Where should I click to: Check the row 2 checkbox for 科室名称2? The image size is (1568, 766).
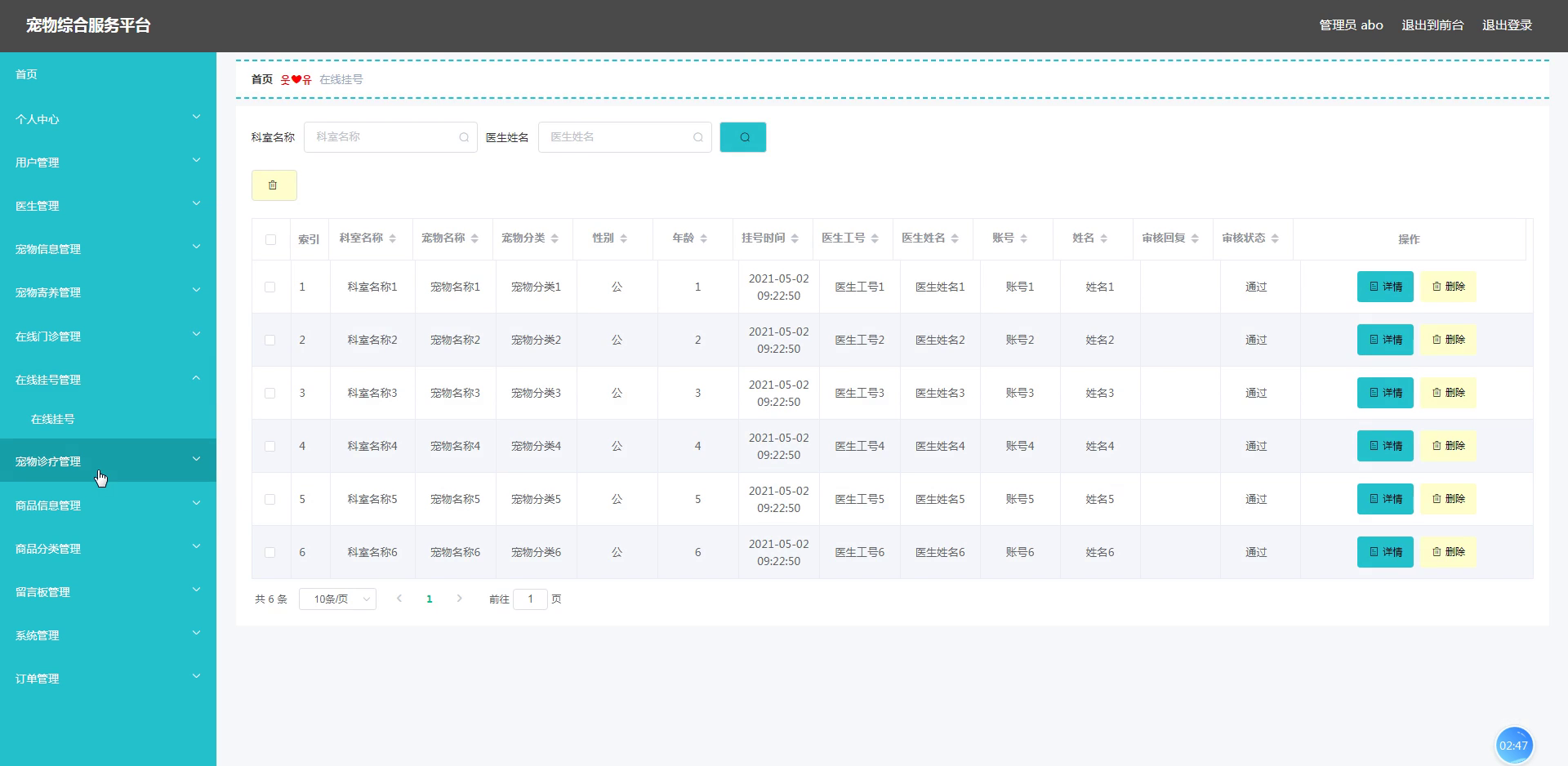(270, 340)
